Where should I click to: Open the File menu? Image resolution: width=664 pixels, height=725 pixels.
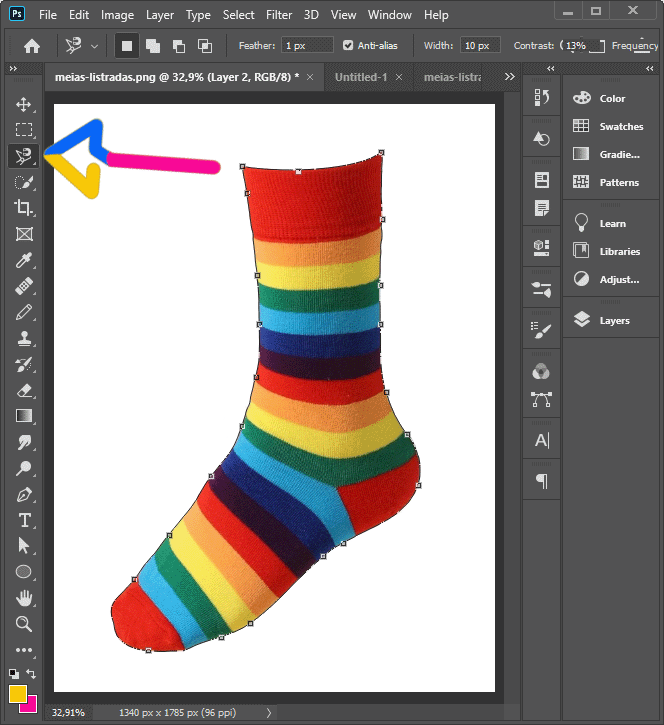point(48,15)
